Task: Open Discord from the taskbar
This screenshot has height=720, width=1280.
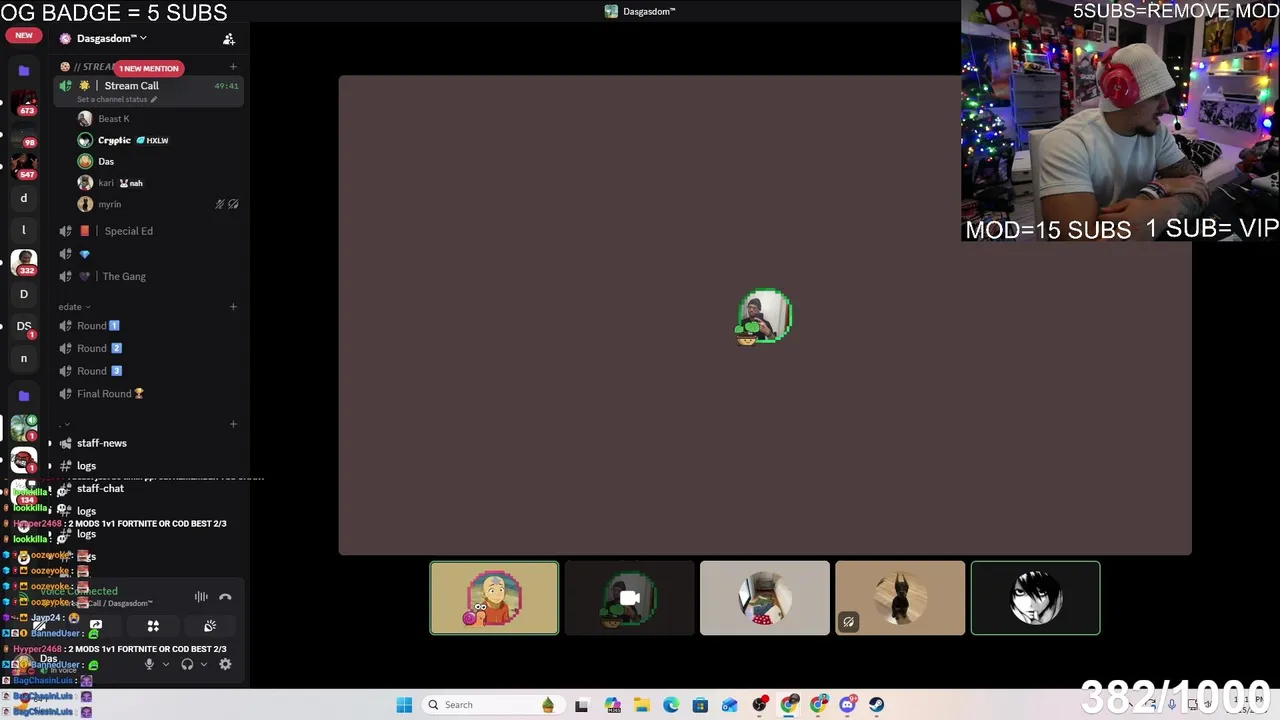Action: click(x=847, y=705)
